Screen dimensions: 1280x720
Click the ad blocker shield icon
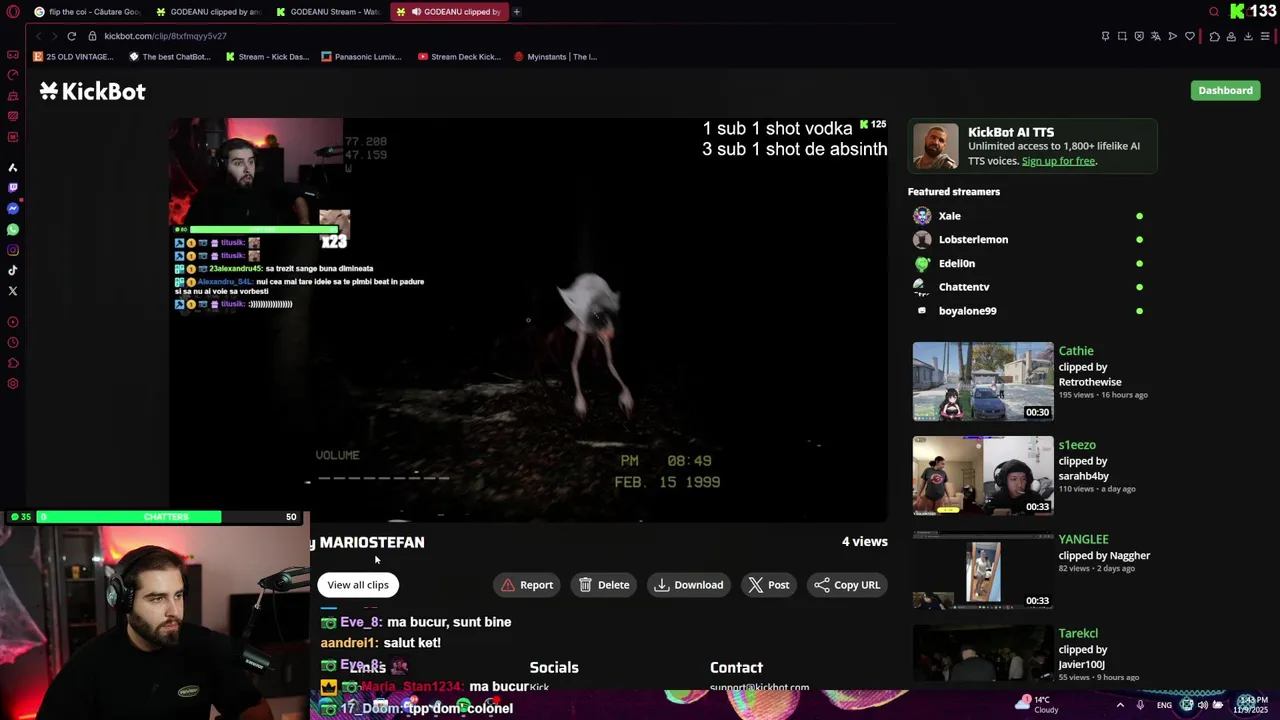1139,36
